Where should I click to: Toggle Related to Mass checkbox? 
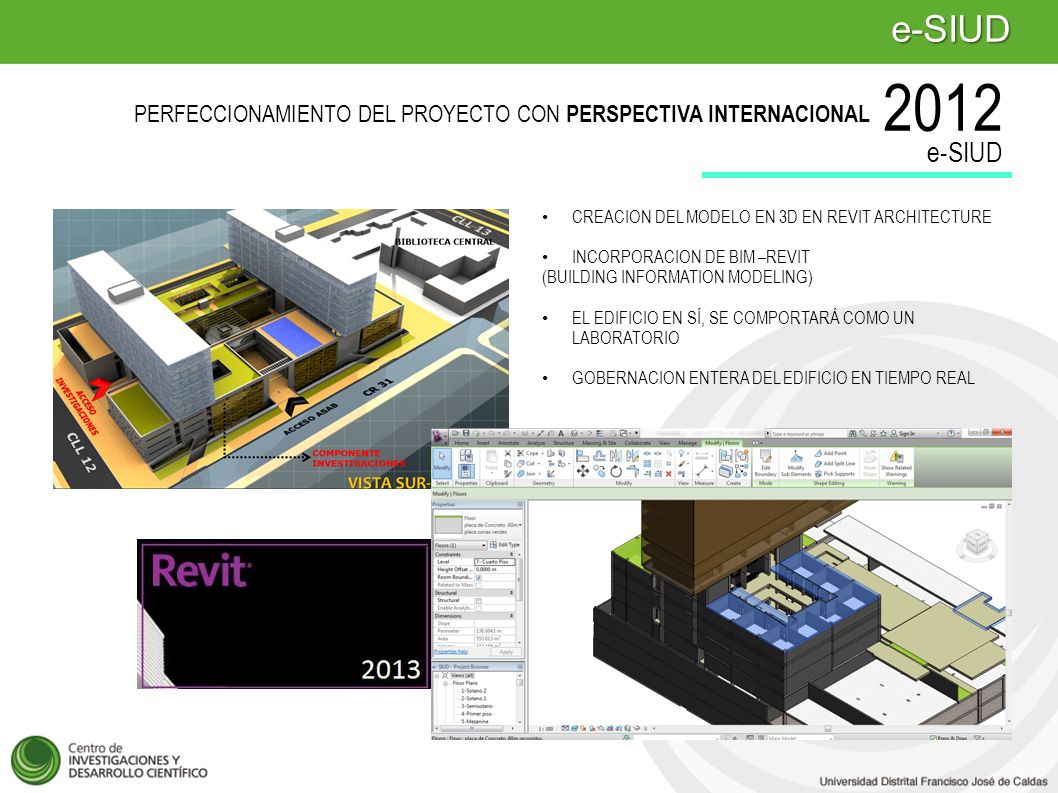[x=478, y=585]
